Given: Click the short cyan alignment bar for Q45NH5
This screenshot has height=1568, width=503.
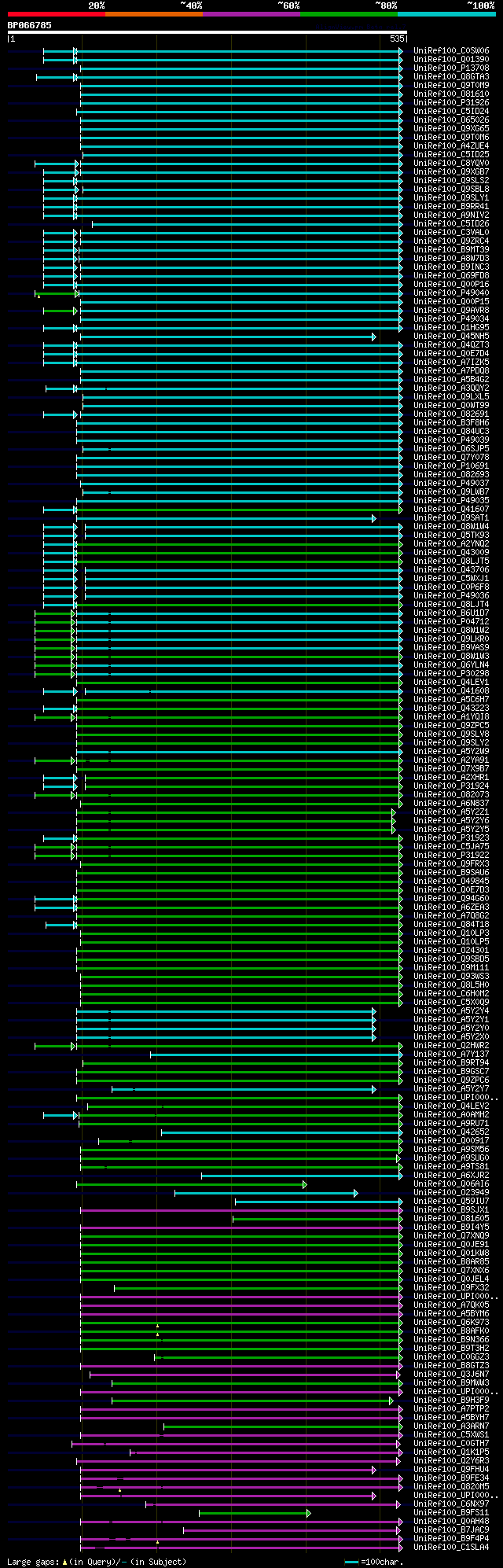Looking at the screenshot, I should click(228, 337).
